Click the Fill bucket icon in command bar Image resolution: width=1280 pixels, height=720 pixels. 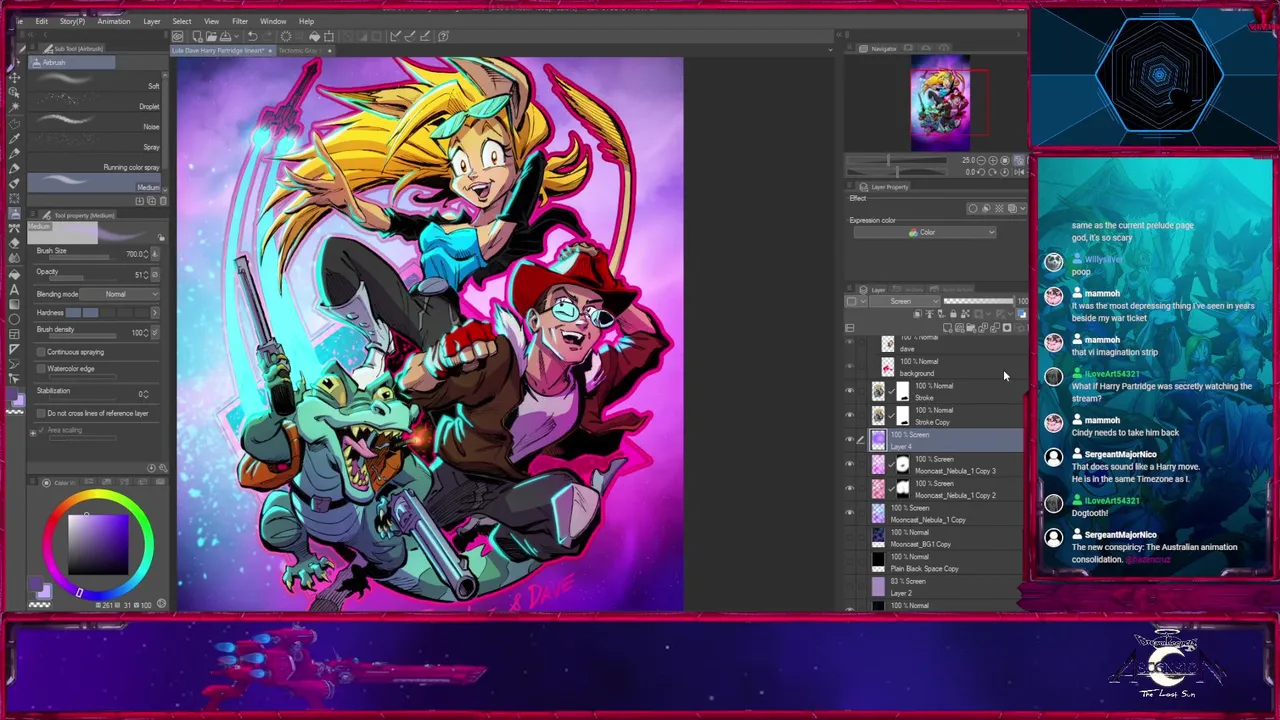[314, 37]
